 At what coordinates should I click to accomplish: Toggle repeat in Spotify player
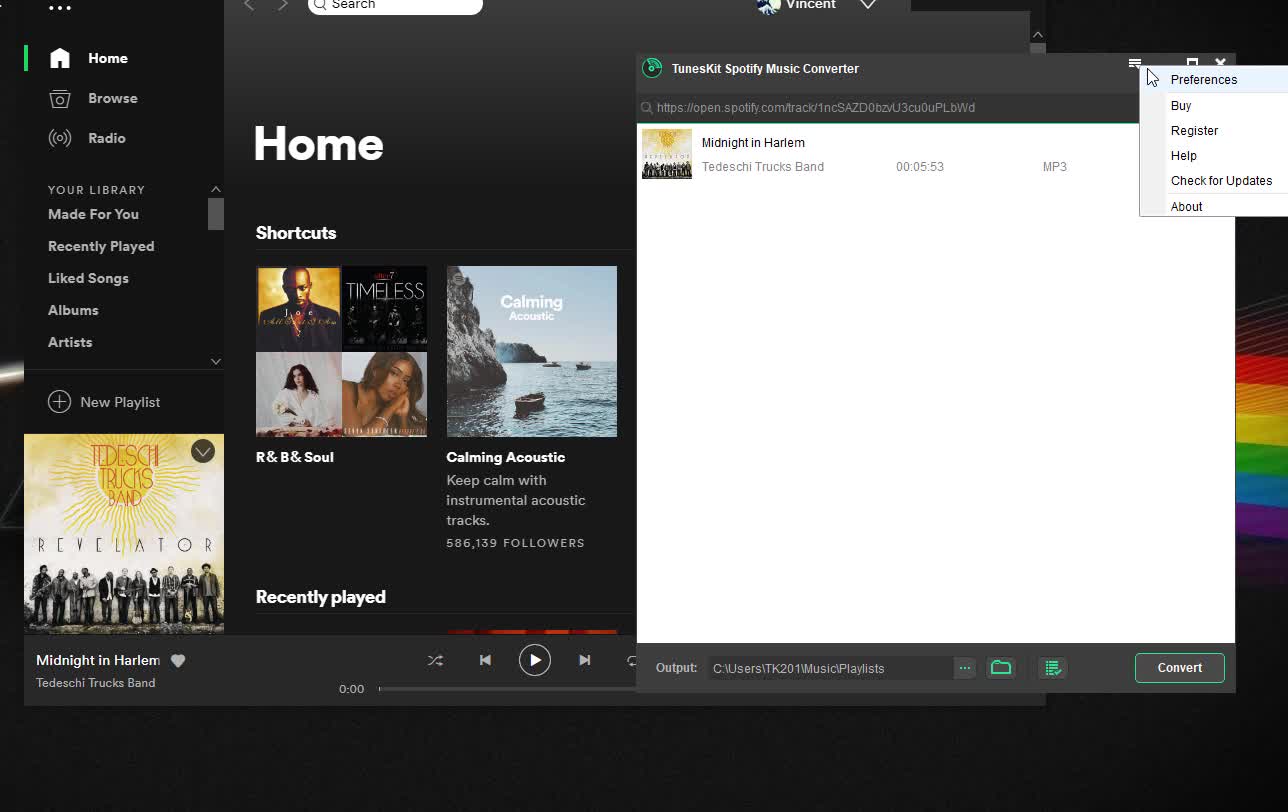[x=631, y=660]
